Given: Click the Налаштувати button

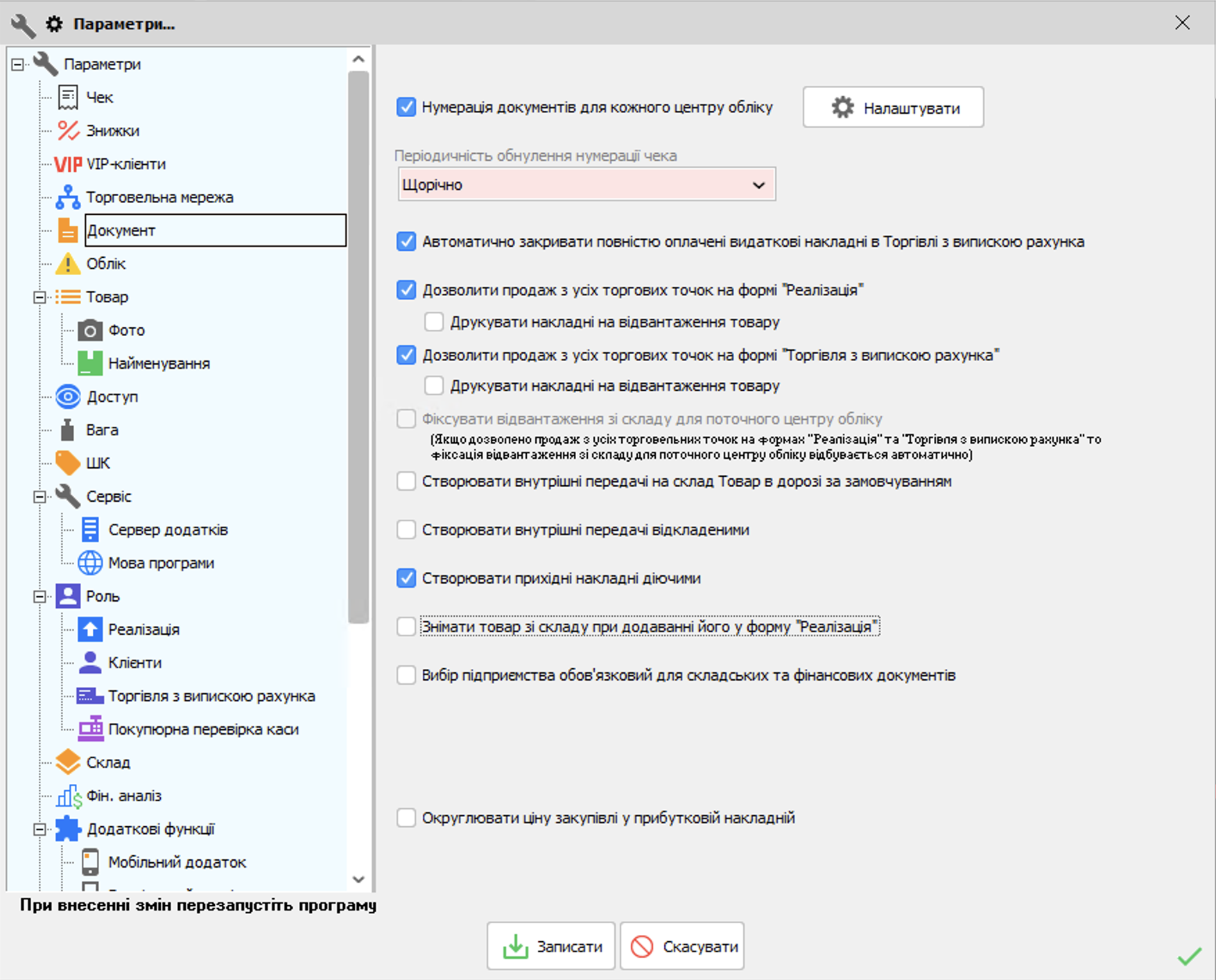Looking at the screenshot, I should click(x=893, y=107).
